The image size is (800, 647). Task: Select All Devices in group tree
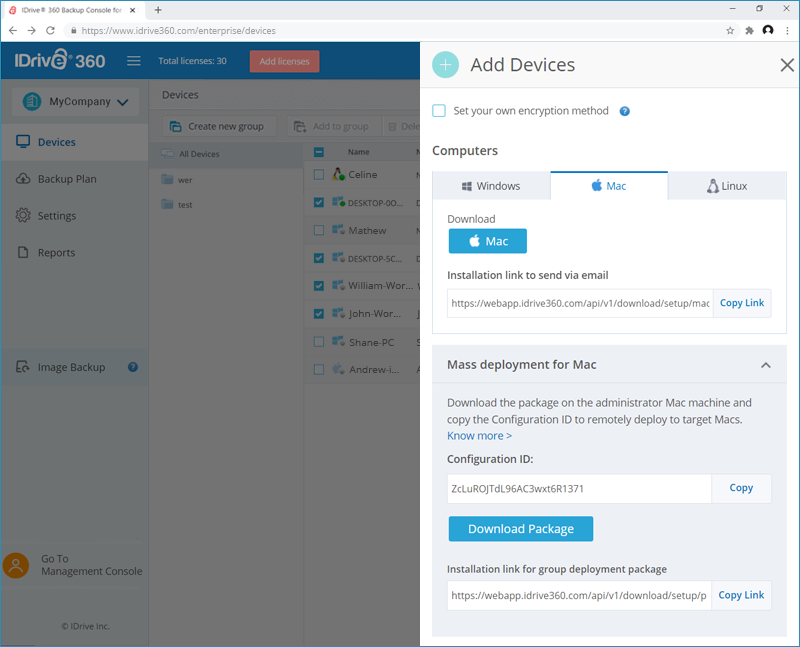click(226, 154)
